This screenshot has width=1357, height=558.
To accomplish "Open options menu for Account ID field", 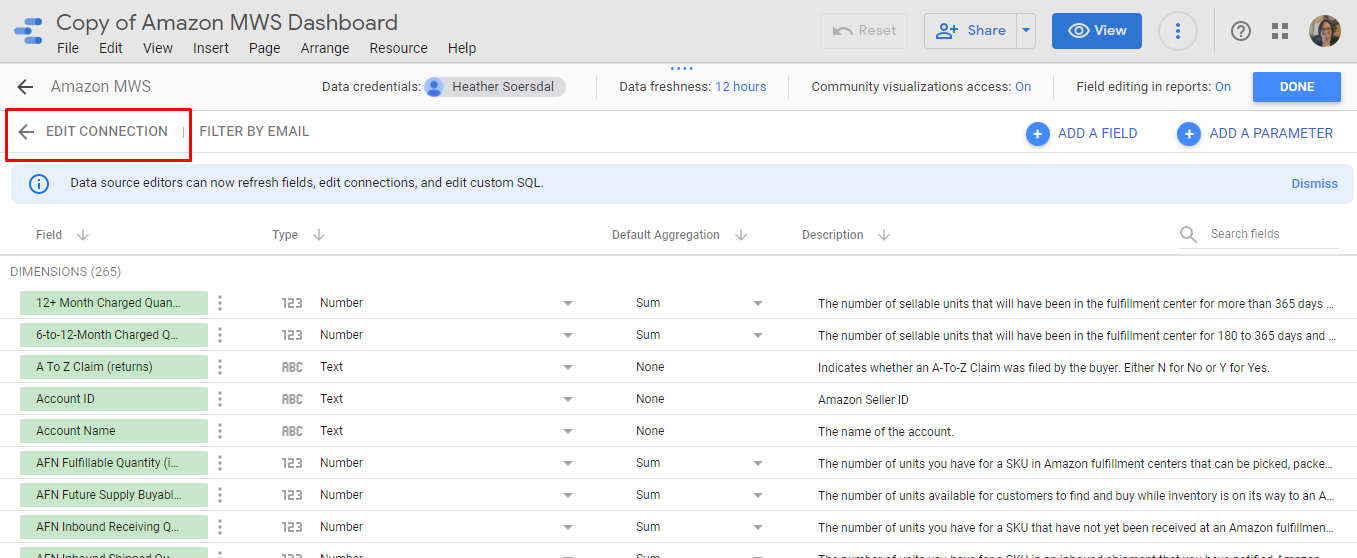I will (x=220, y=399).
